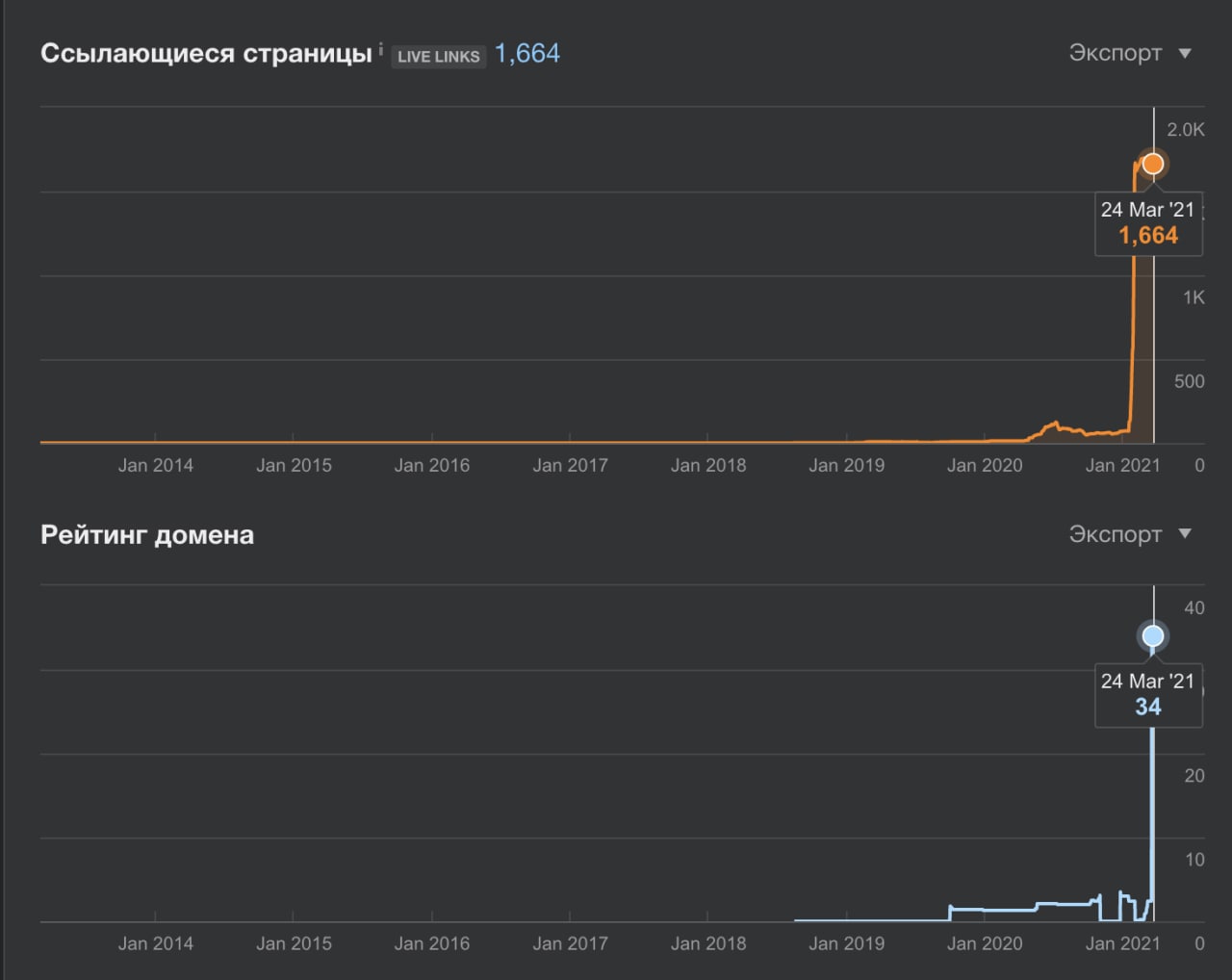Screen dimensions: 1232x980
Task: Click the info icon next to Ссылающиеся страницы
Action: pyautogui.click(x=381, y=46)
